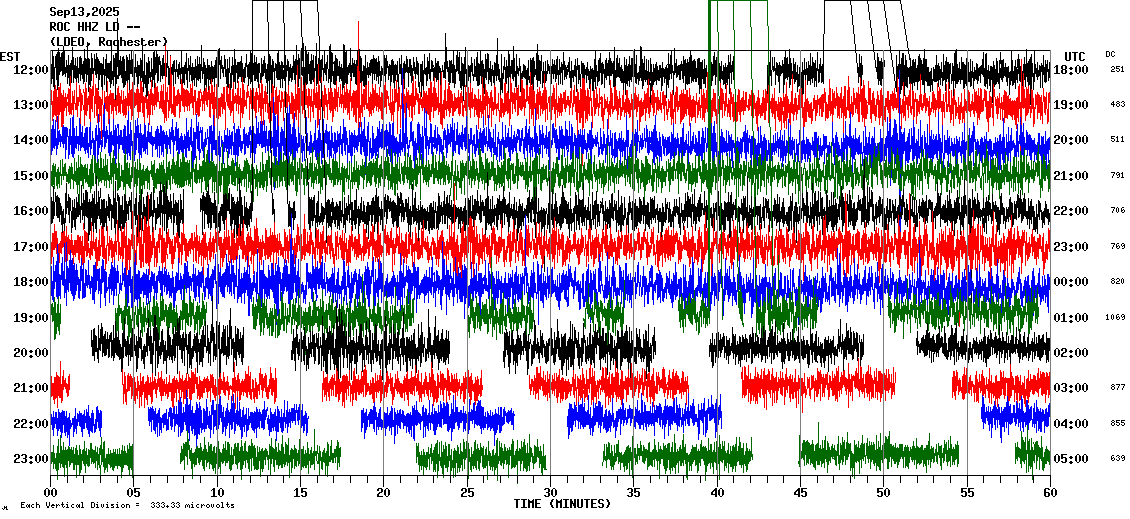Click the DC value 251
The image size is (1130, 519).
click(1117, 70)
